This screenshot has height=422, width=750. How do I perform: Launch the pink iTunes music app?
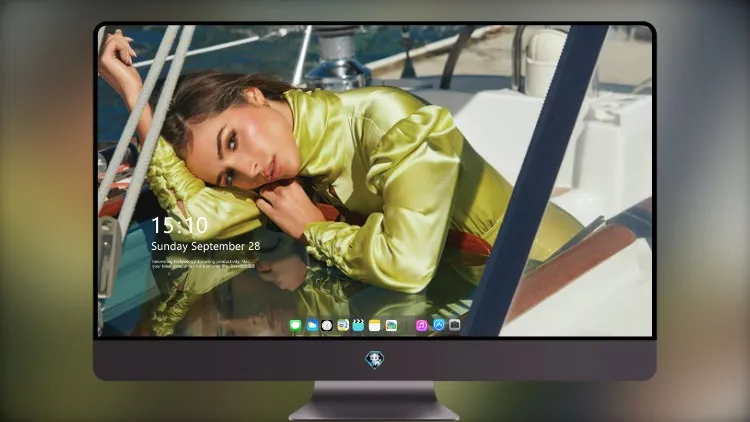421,326
